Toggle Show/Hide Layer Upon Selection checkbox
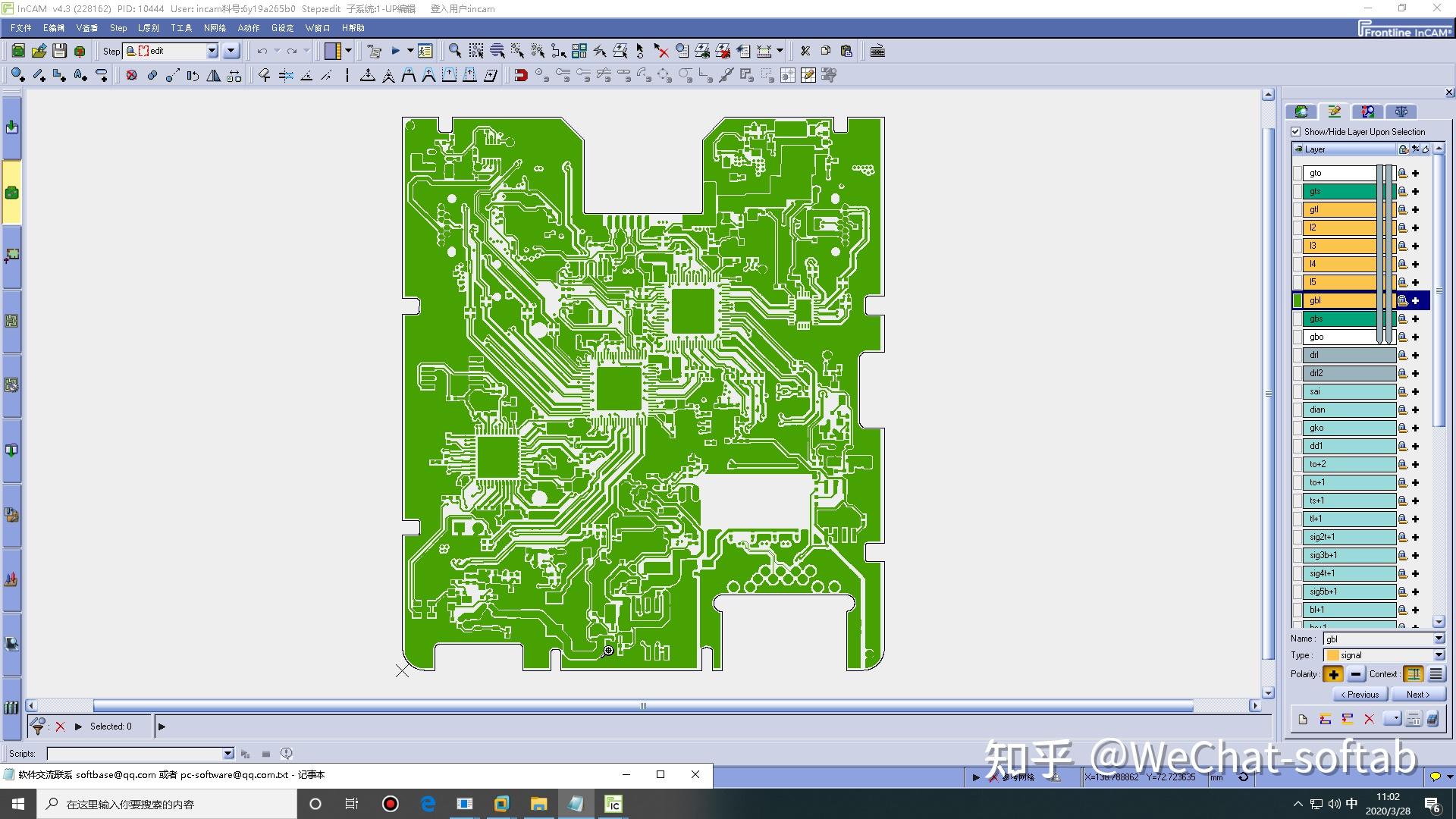This screenshot has height=819, width=1456. click(x=1296, y=132)
